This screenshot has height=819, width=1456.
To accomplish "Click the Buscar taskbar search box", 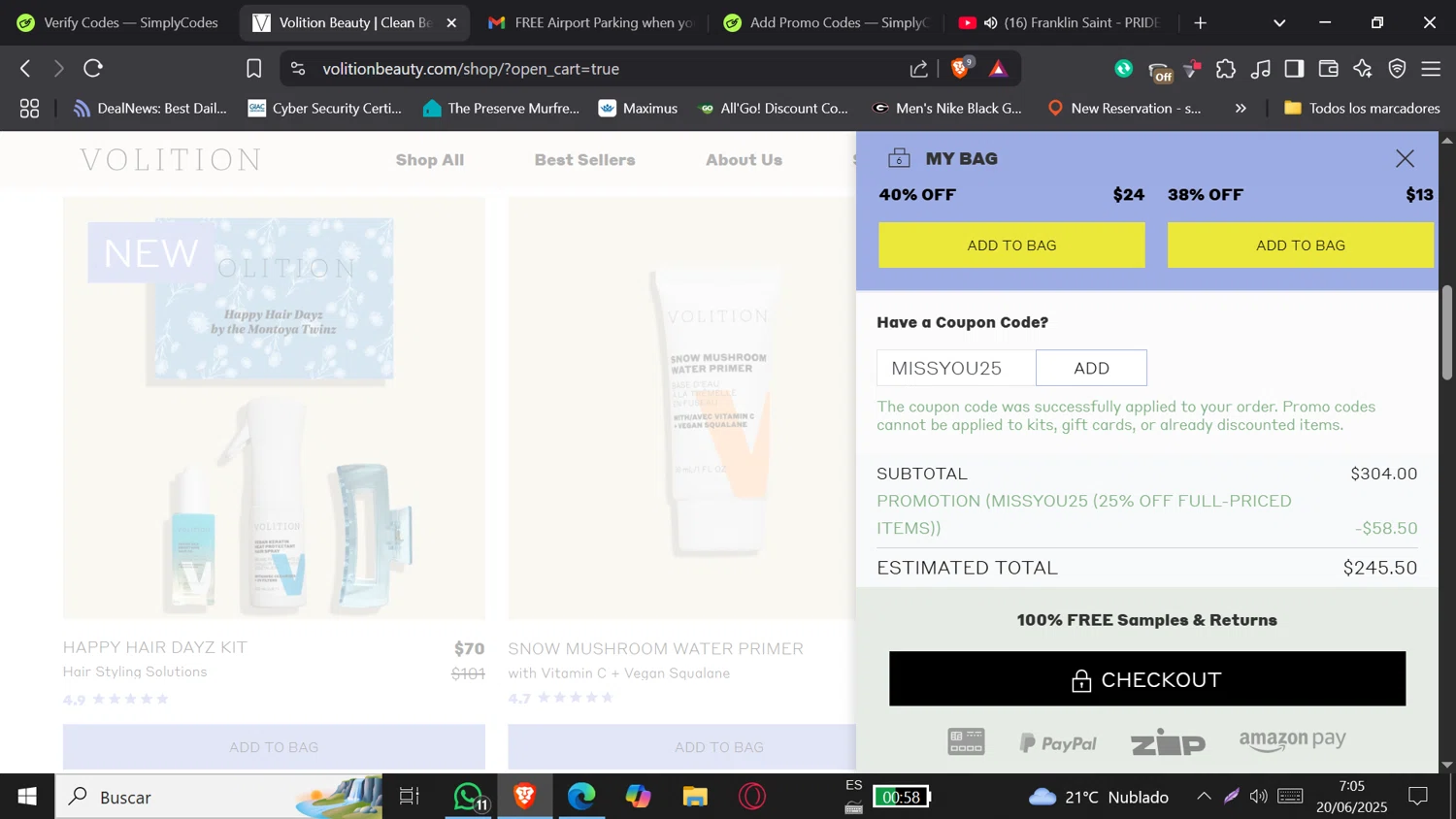I will tap(218, 797).
